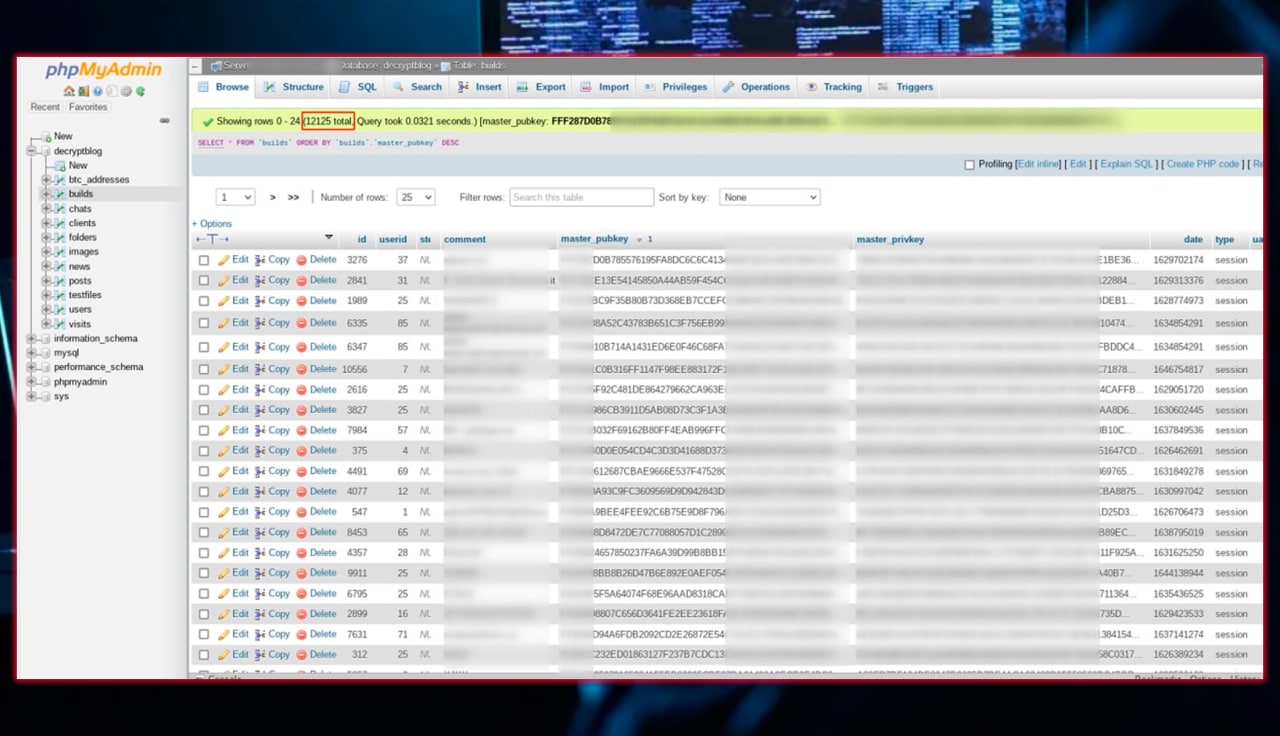Viewport: 1280px width, 736px height.
Task: Click the pencil Edit icon for row id 3276
Action: point(224,260)
